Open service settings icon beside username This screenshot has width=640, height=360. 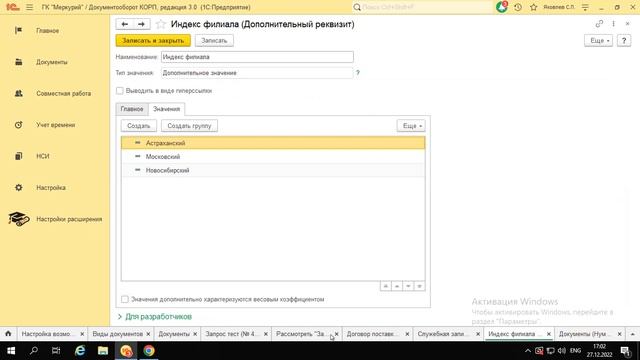click(x=585, y=7)
